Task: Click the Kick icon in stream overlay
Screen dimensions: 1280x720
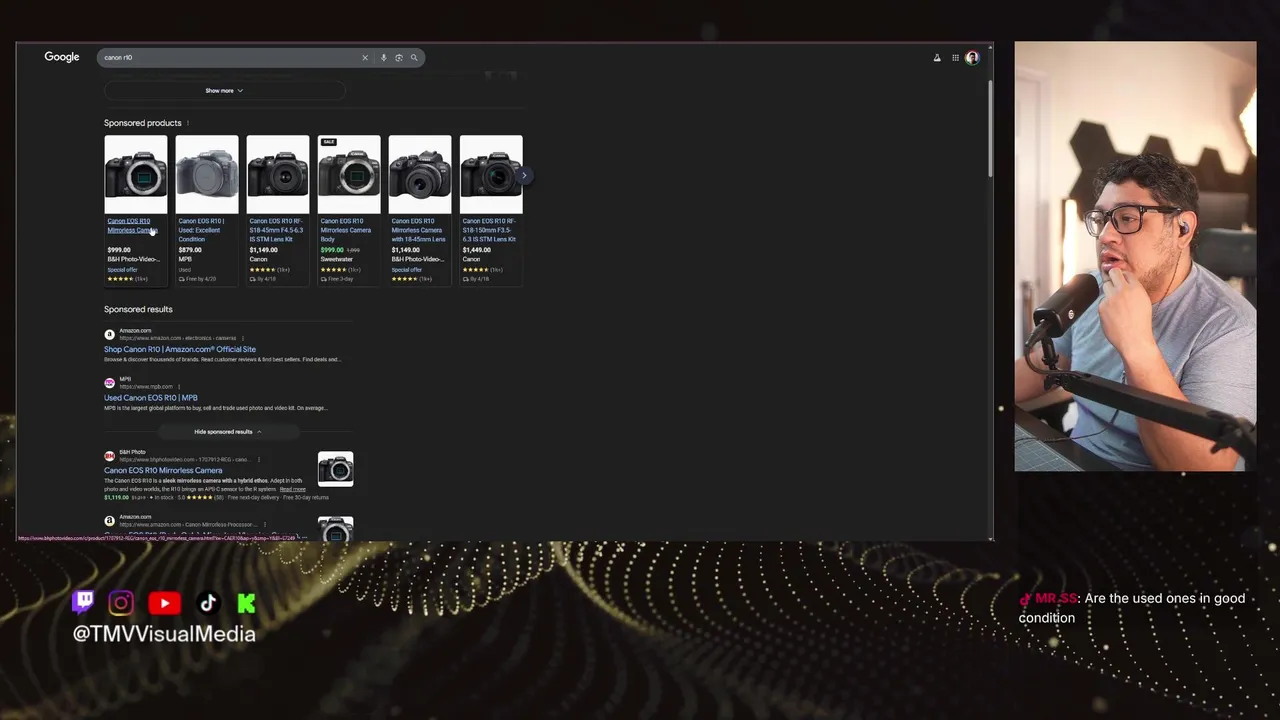Action: point(246,603)
